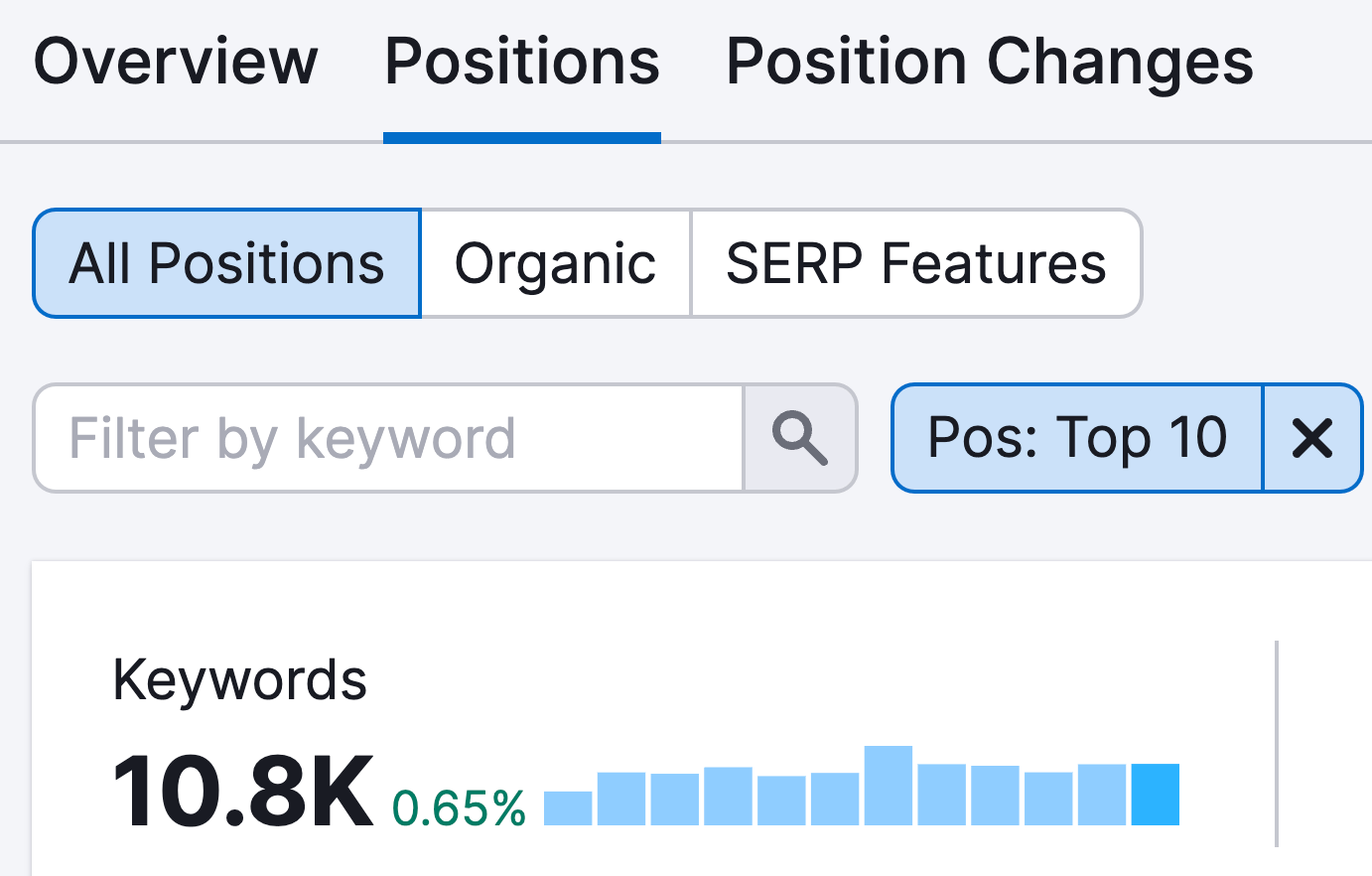Show SERP Features positions
Screen dimensions: 1372x876
coord(915,264)
